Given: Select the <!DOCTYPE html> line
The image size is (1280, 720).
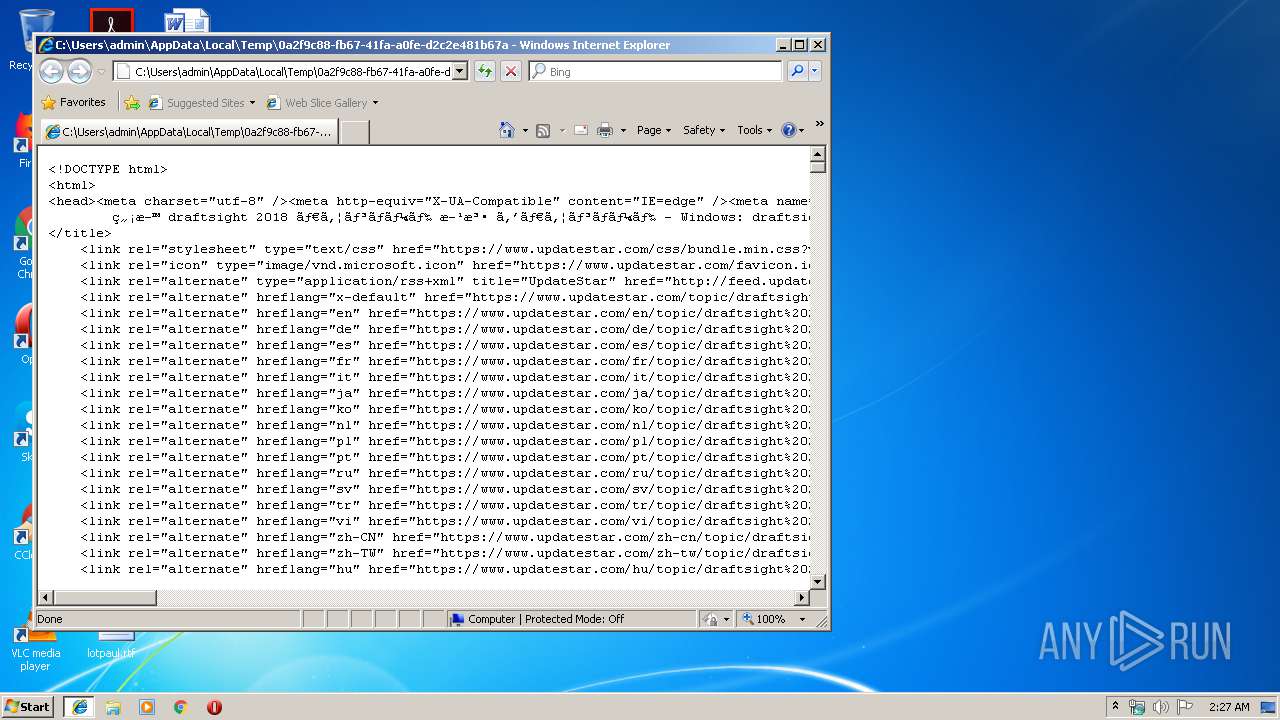Looking at the screenshot, I should pyautogui.click(x=108, y=169).
